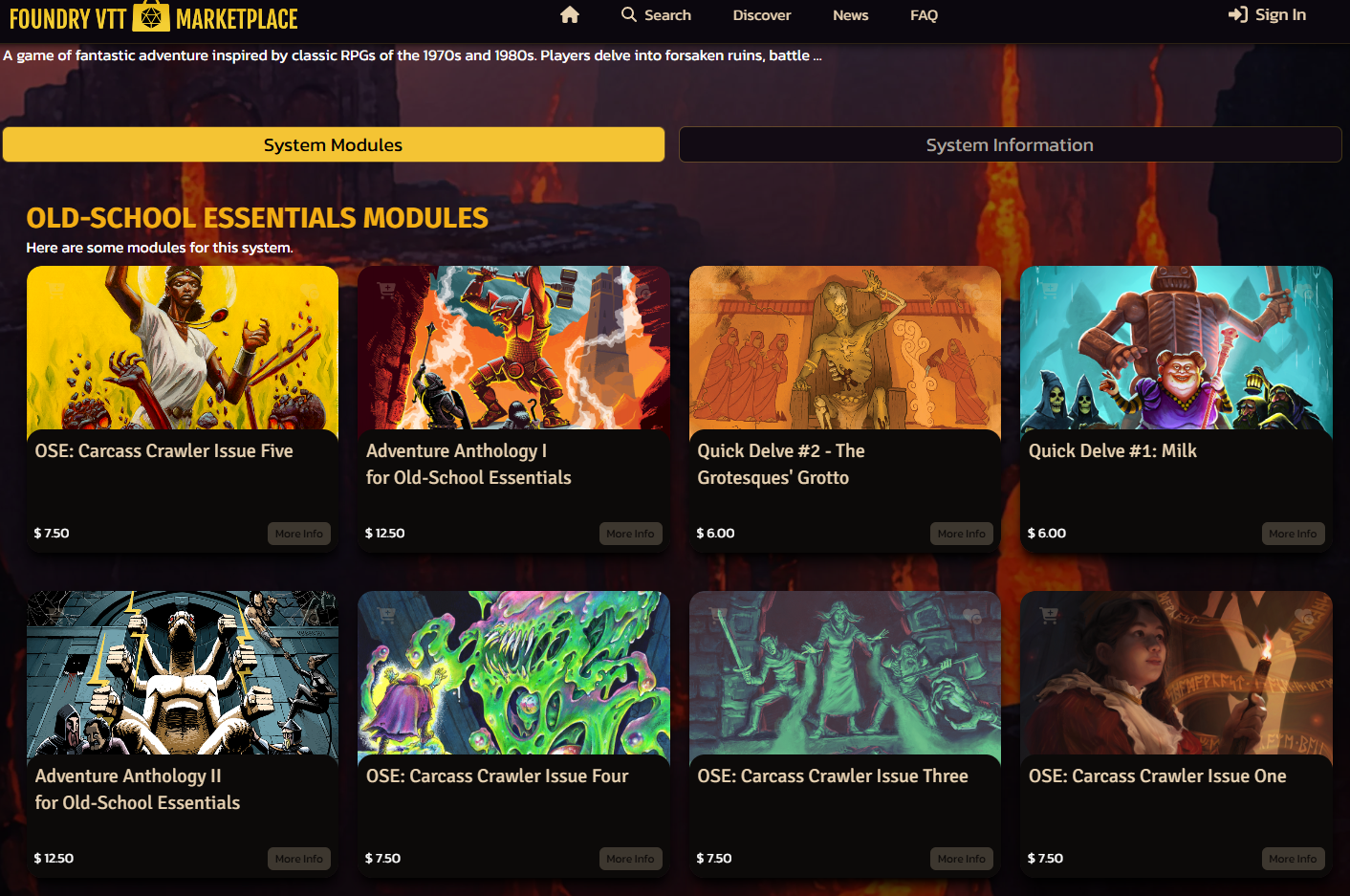Click More Info on Adventure Anthology II
The image size is (1350, 896).
[x=299, y=858]
